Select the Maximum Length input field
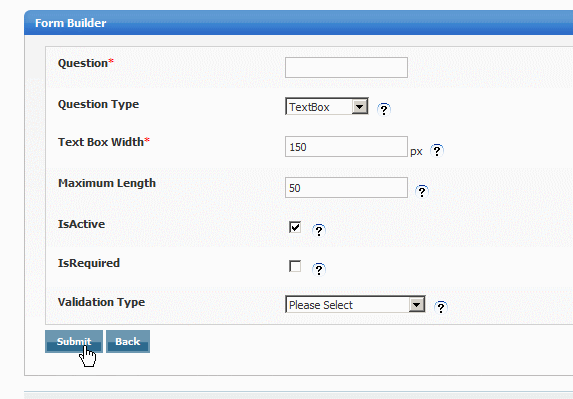Screen dimensions: 573x399 (346, 188)
